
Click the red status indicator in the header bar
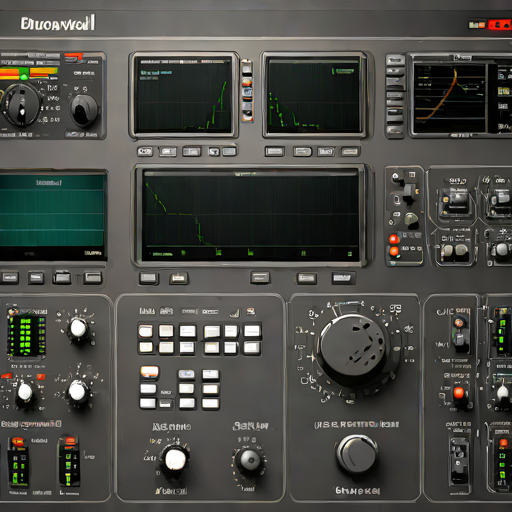point(499,25)
